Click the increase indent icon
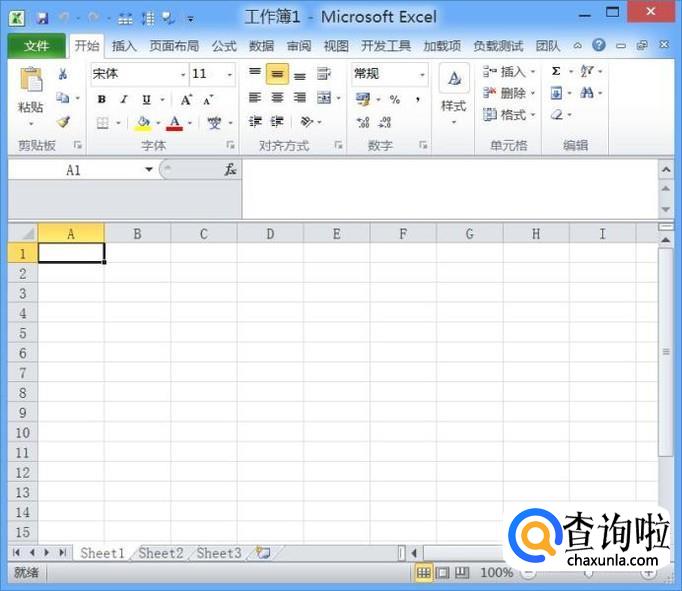The image size is (682, 591). point(277,121)
